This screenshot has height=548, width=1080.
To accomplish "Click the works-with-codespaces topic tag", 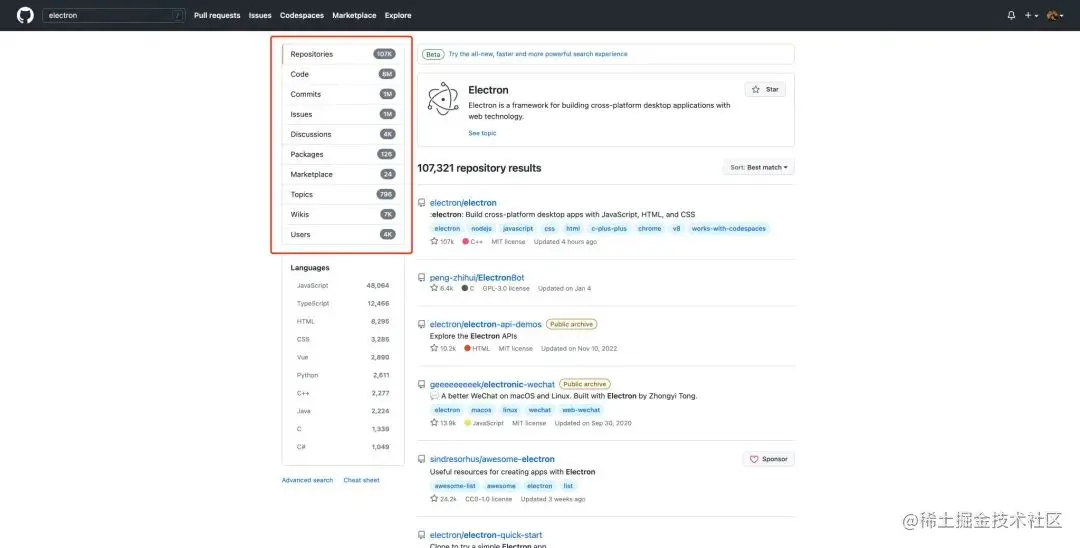I will coord(729,229).
